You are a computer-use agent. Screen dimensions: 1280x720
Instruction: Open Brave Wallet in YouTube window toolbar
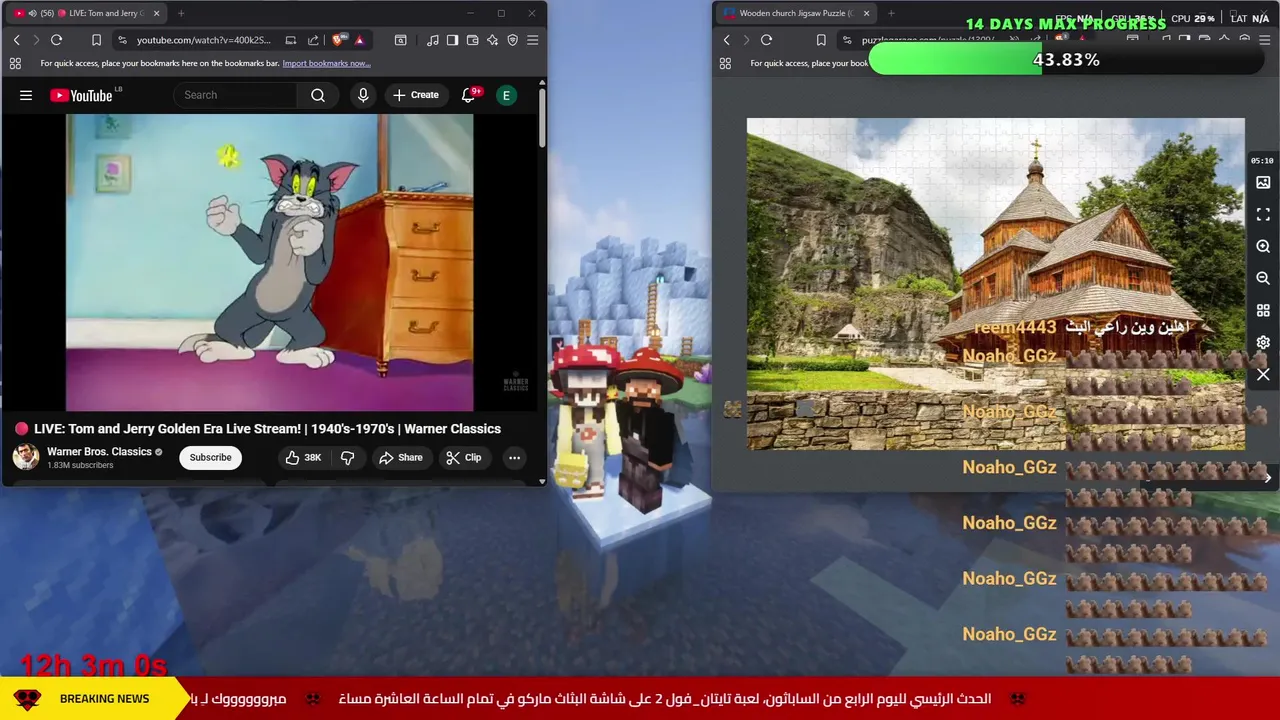(x=472, y=40)
